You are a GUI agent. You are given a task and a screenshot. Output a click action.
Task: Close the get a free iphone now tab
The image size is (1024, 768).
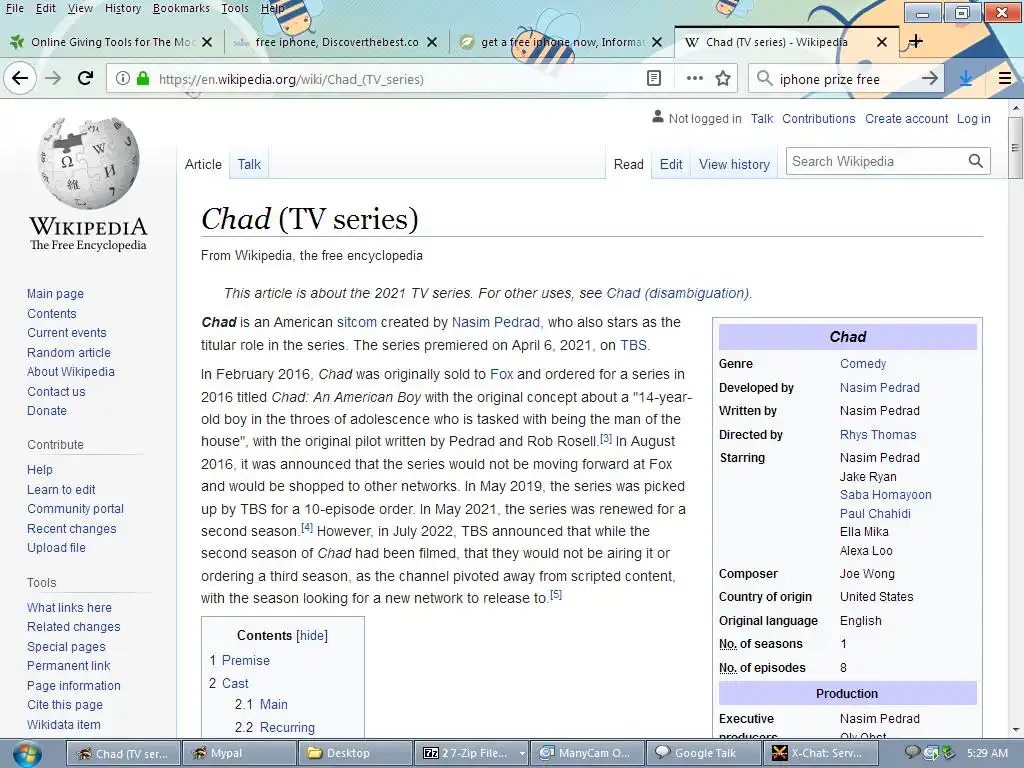(x=657, y=42)
